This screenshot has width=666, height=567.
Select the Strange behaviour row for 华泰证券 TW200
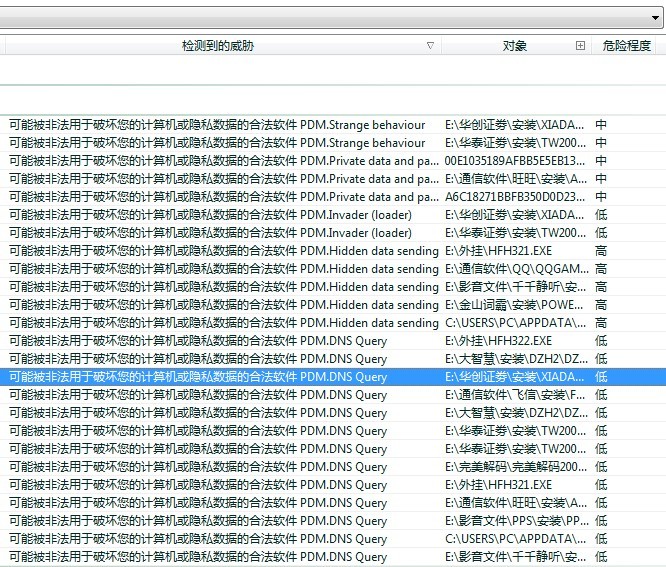[333, 143]
